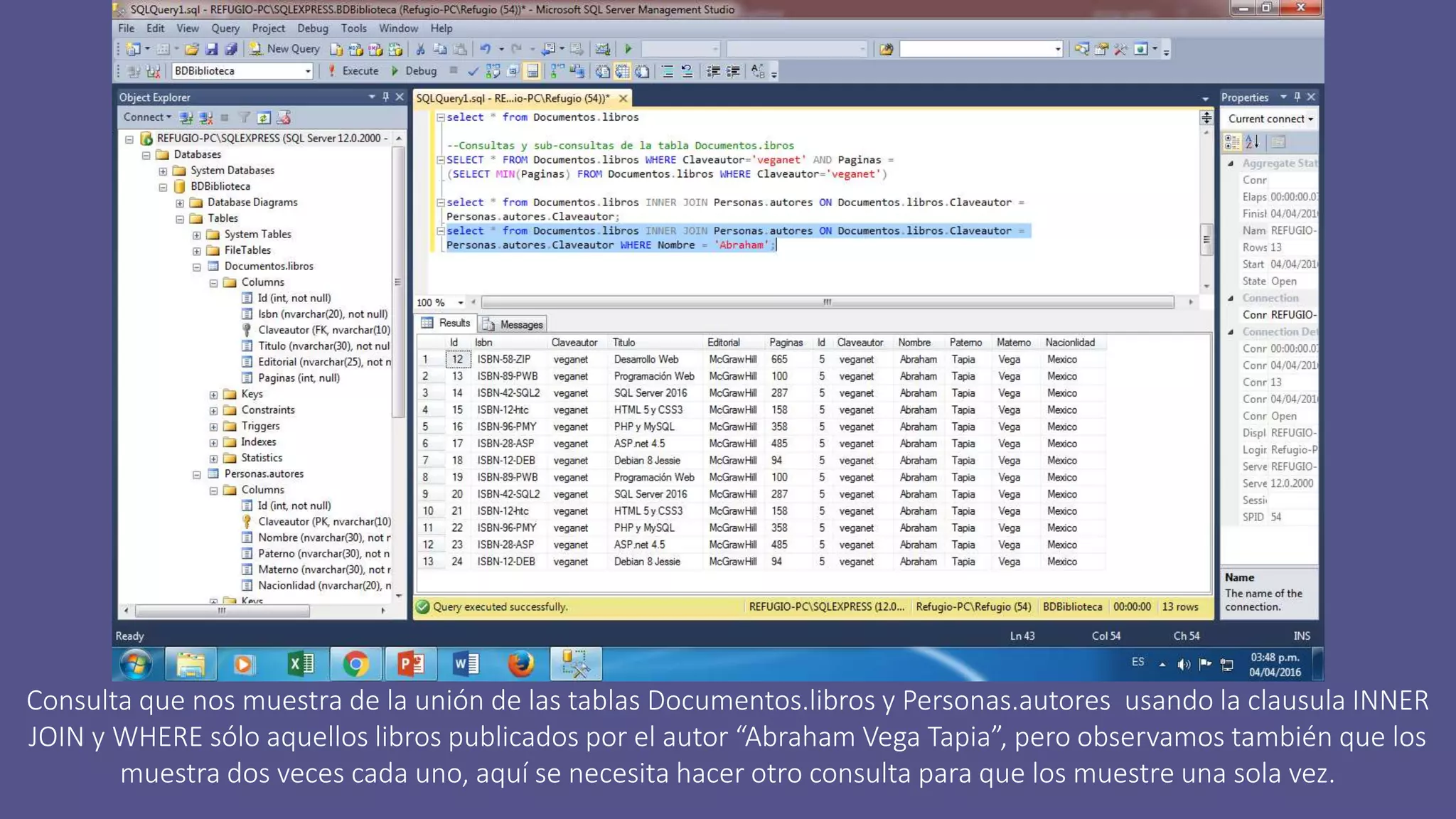Click the Open File folder icon
Viewport: 1456px width, 819px height.
coord(191,49)
